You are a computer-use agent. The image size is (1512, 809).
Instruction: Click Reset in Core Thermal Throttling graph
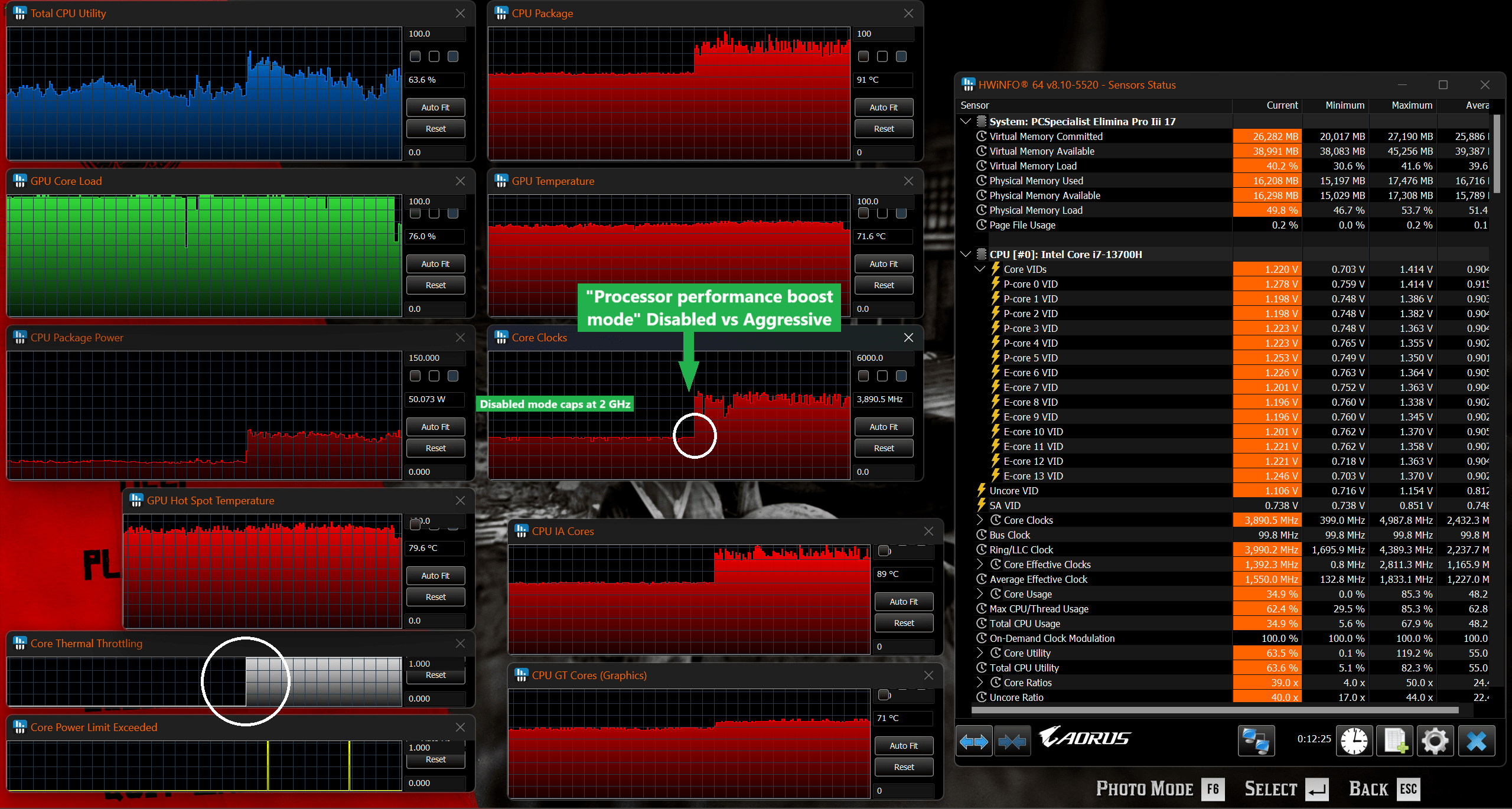[x=435, y=675]
